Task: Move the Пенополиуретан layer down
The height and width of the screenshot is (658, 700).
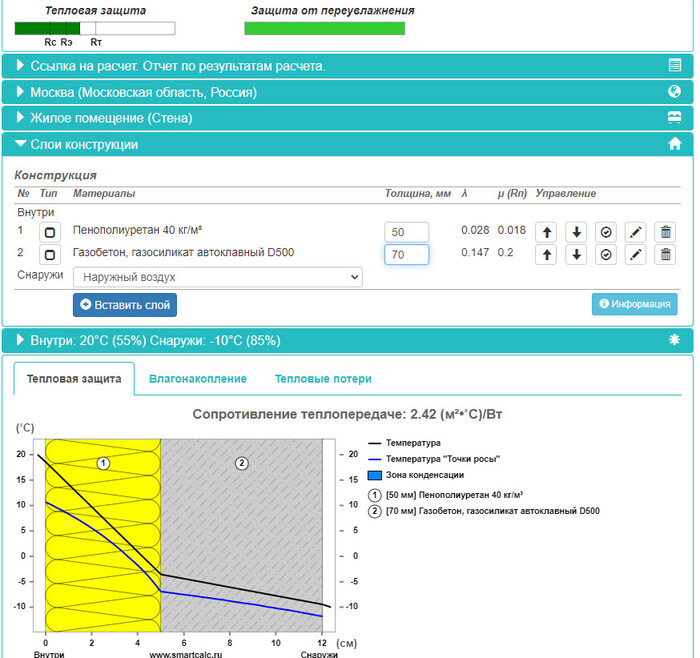Action: (x=577, y=231)
